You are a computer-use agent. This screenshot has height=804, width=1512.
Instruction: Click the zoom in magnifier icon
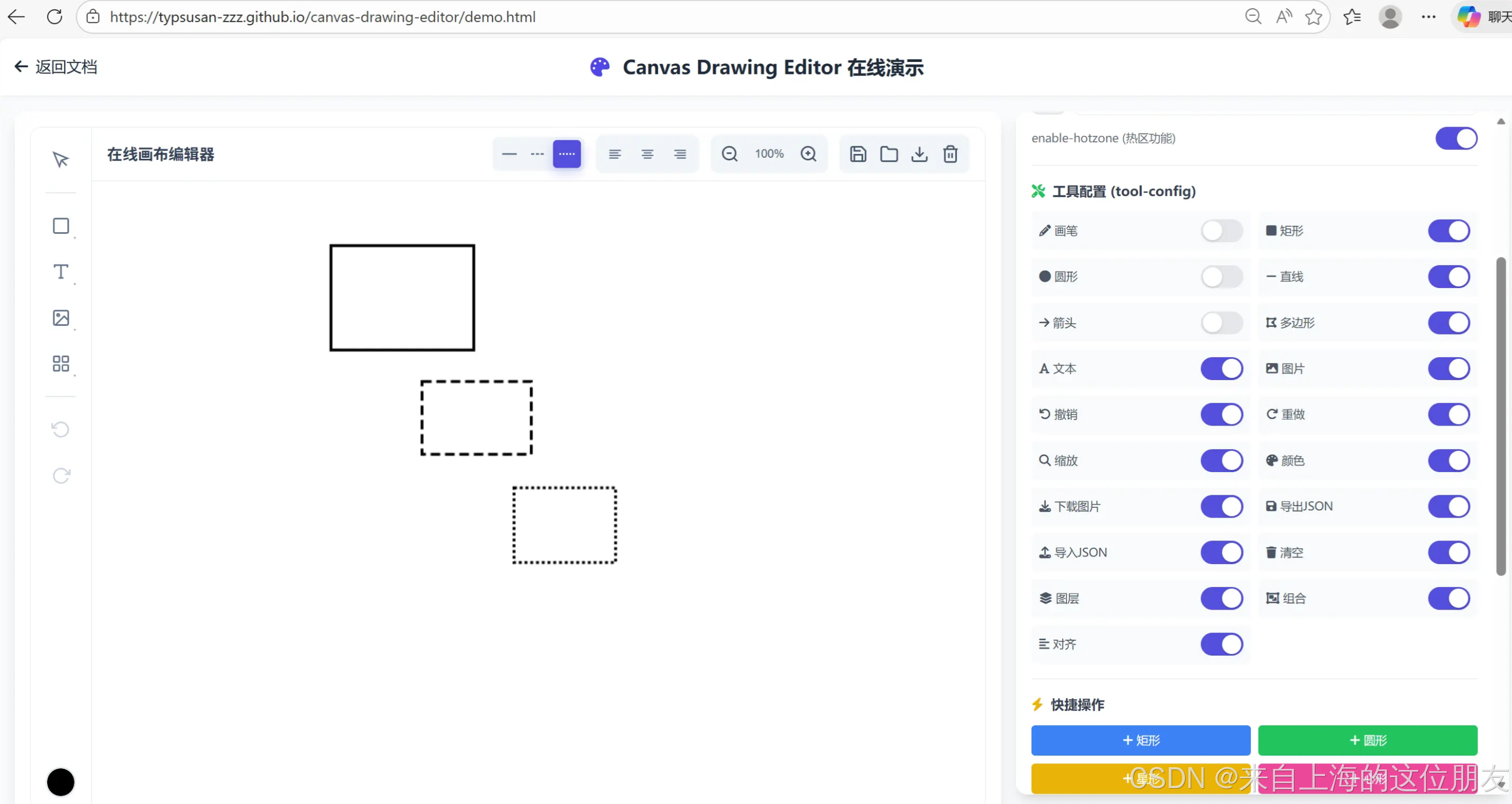tap(809, 153)
